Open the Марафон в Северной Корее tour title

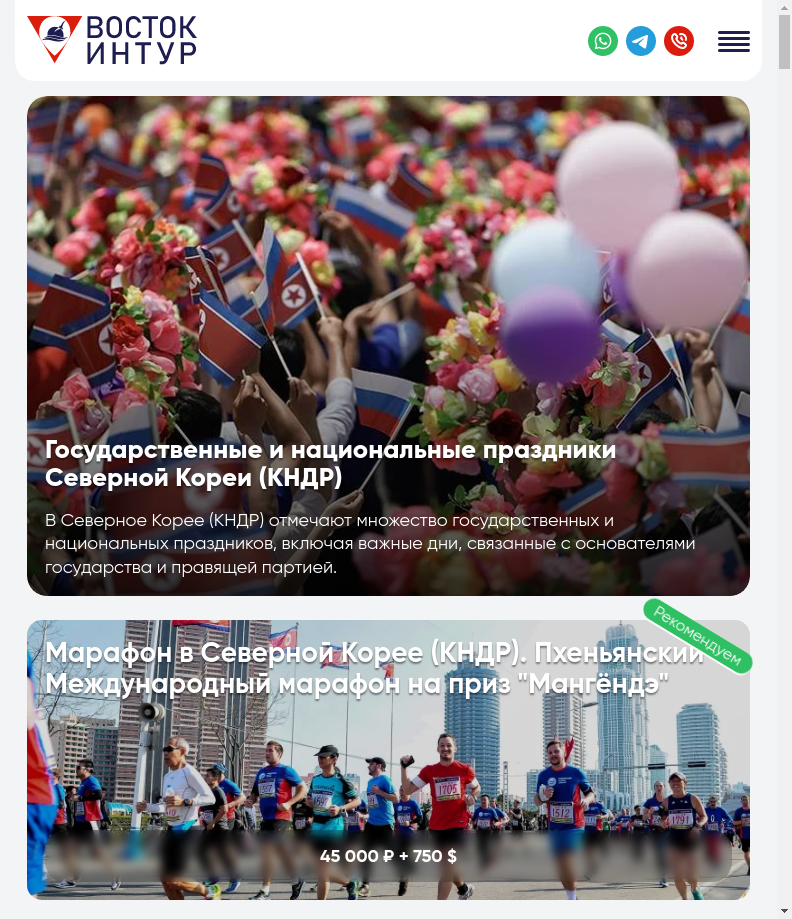[x=375, y=668]
